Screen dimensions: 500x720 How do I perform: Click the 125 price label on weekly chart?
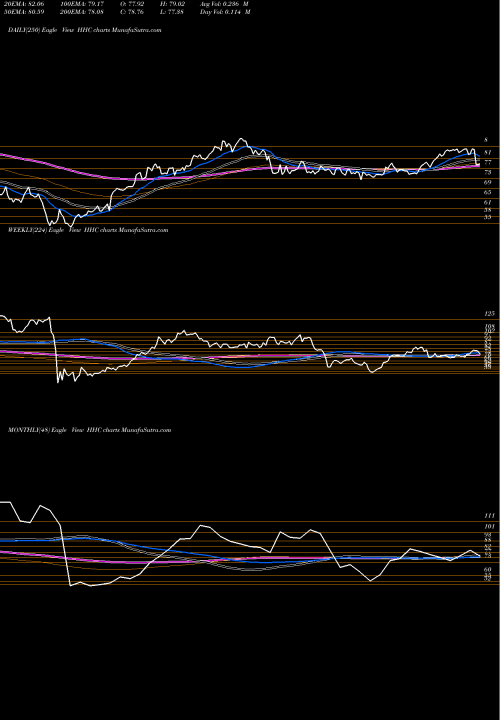tap(489, 314)
